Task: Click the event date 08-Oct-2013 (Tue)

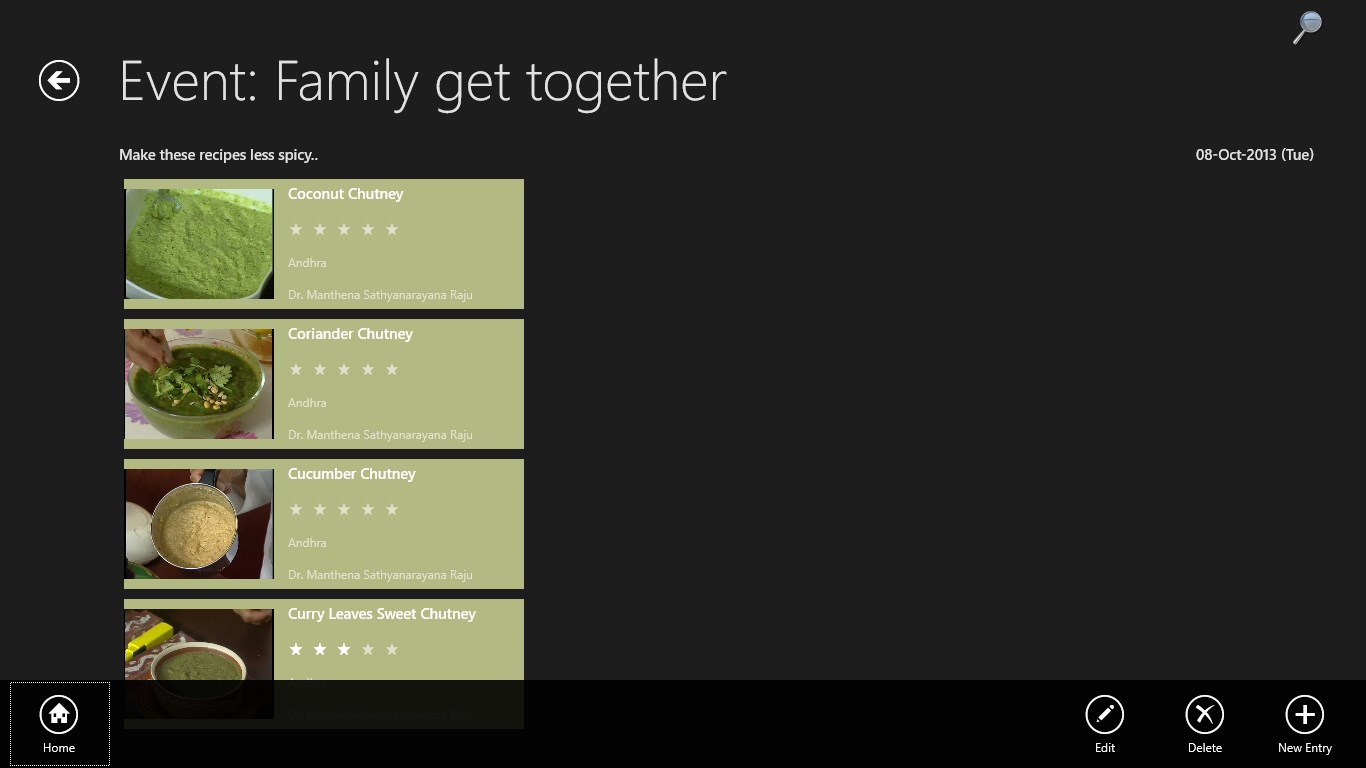Action: coord(1254,155)
